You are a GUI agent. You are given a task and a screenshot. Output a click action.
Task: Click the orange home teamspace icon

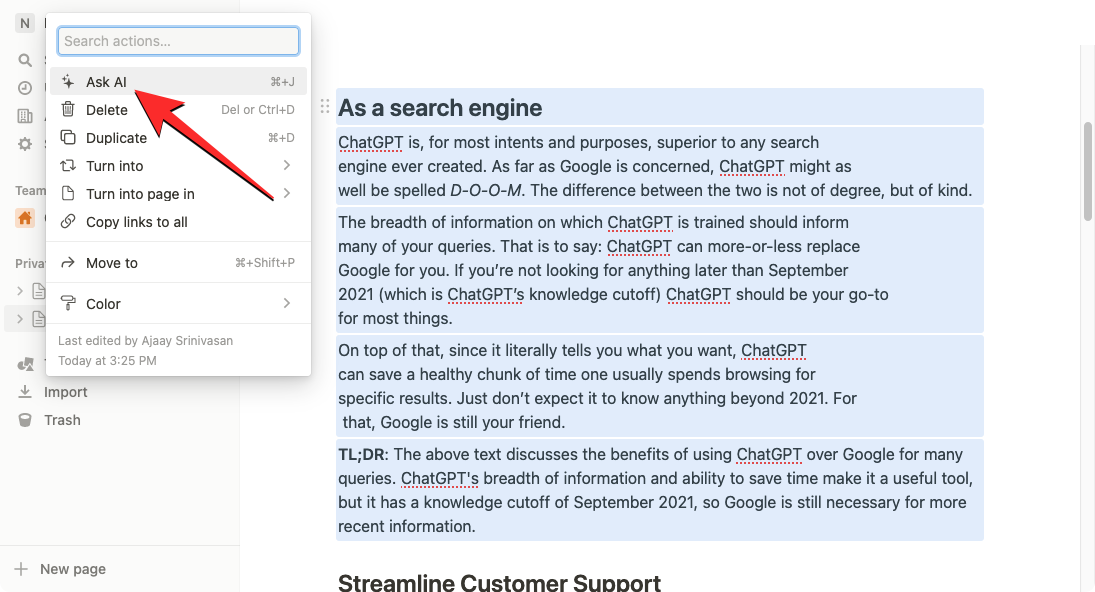click(x=25, y=218)
